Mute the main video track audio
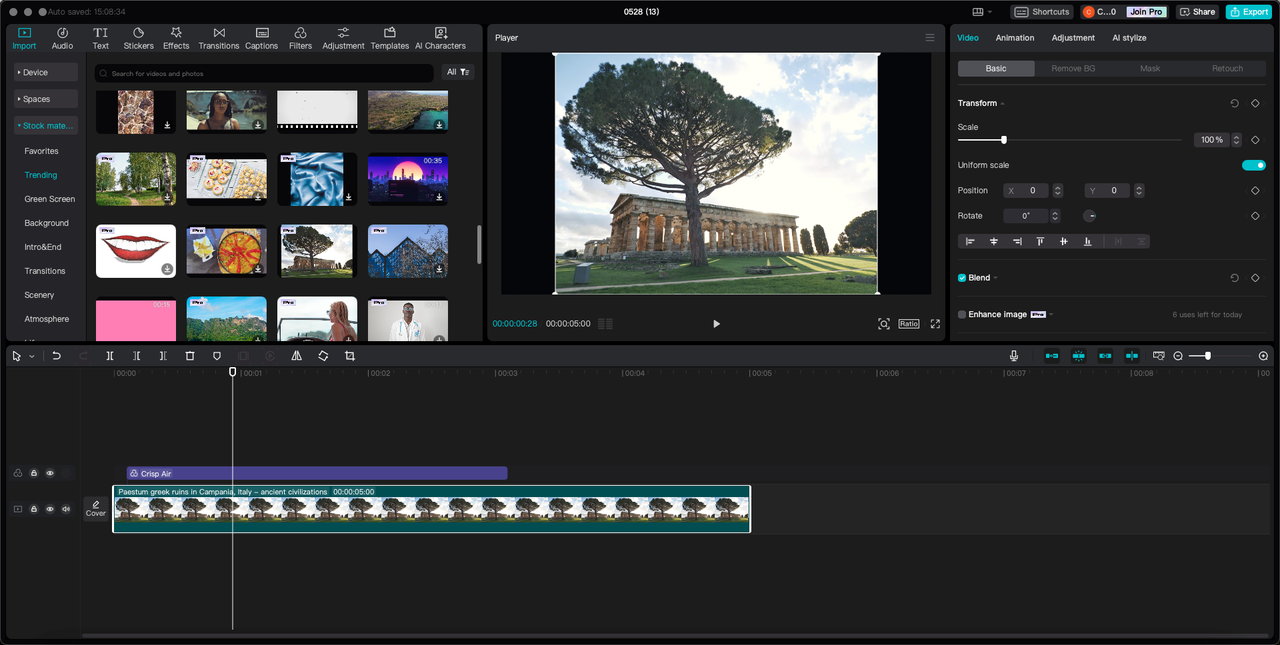Screen dimensions: 1280x645 click(66, 509)
